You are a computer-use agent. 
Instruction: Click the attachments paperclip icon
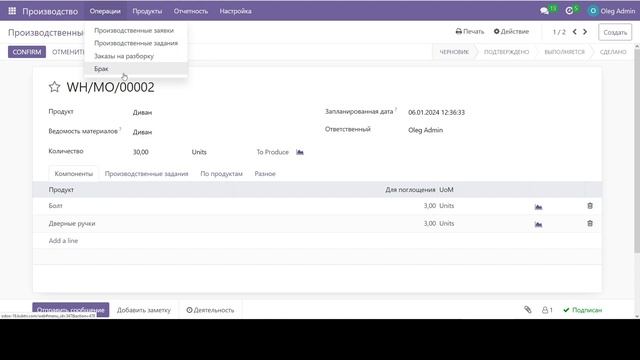coord(528,310)
